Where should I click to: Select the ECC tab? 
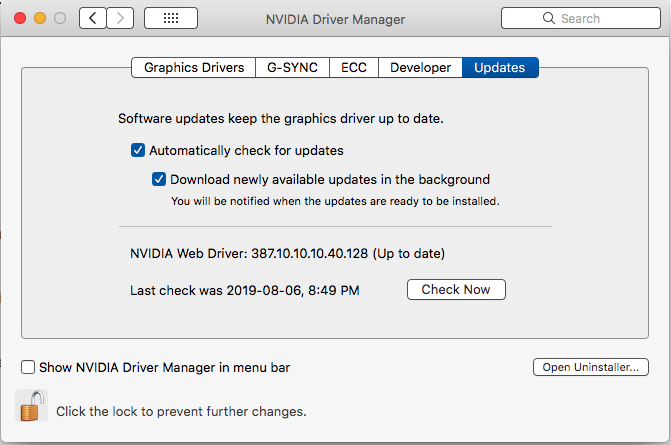coord(354,68)
